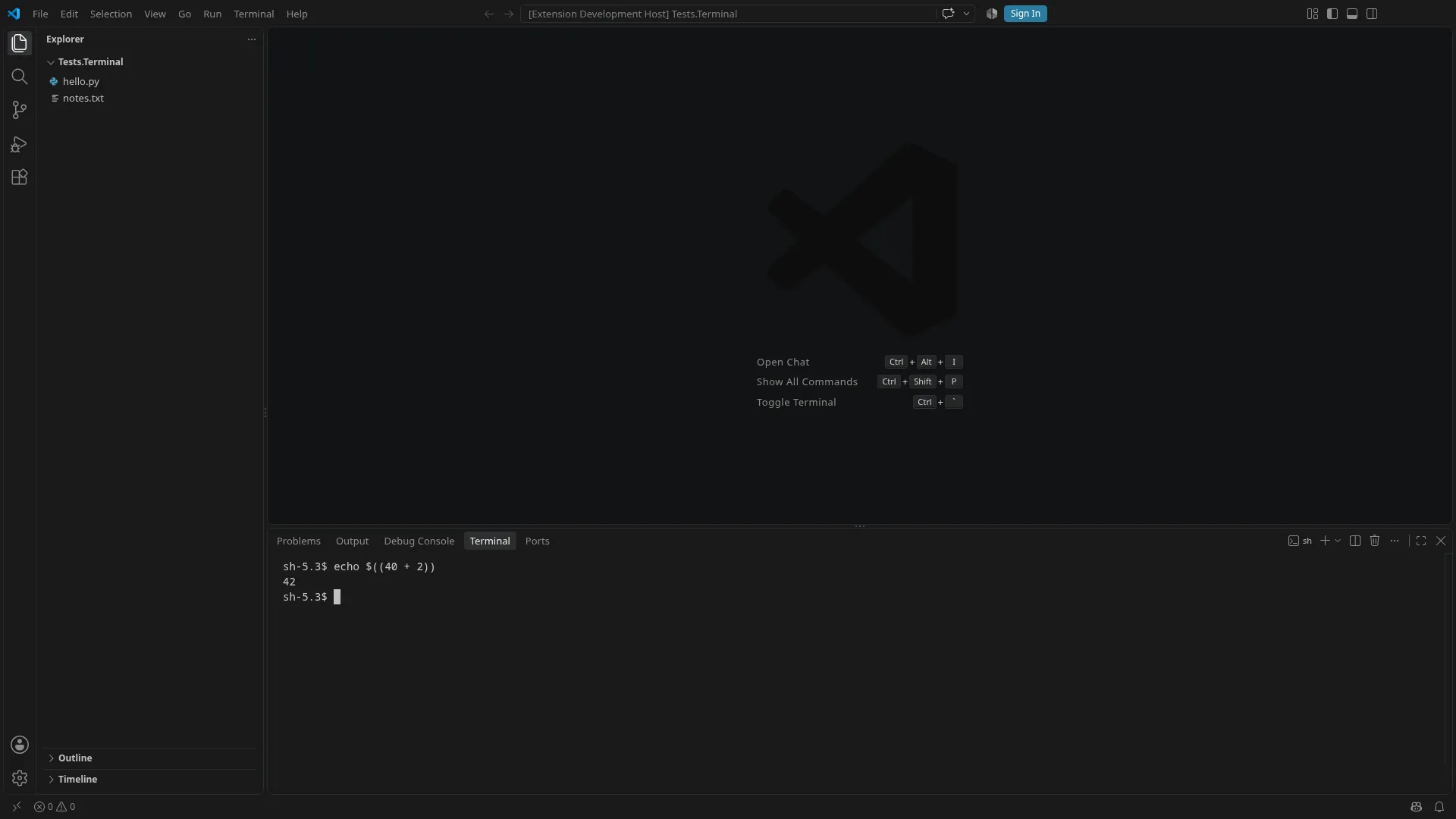Viewport: 1456px width, 819px height.
Task: Open the Accounts icon in activity bar
Action: tap(20, 745)
